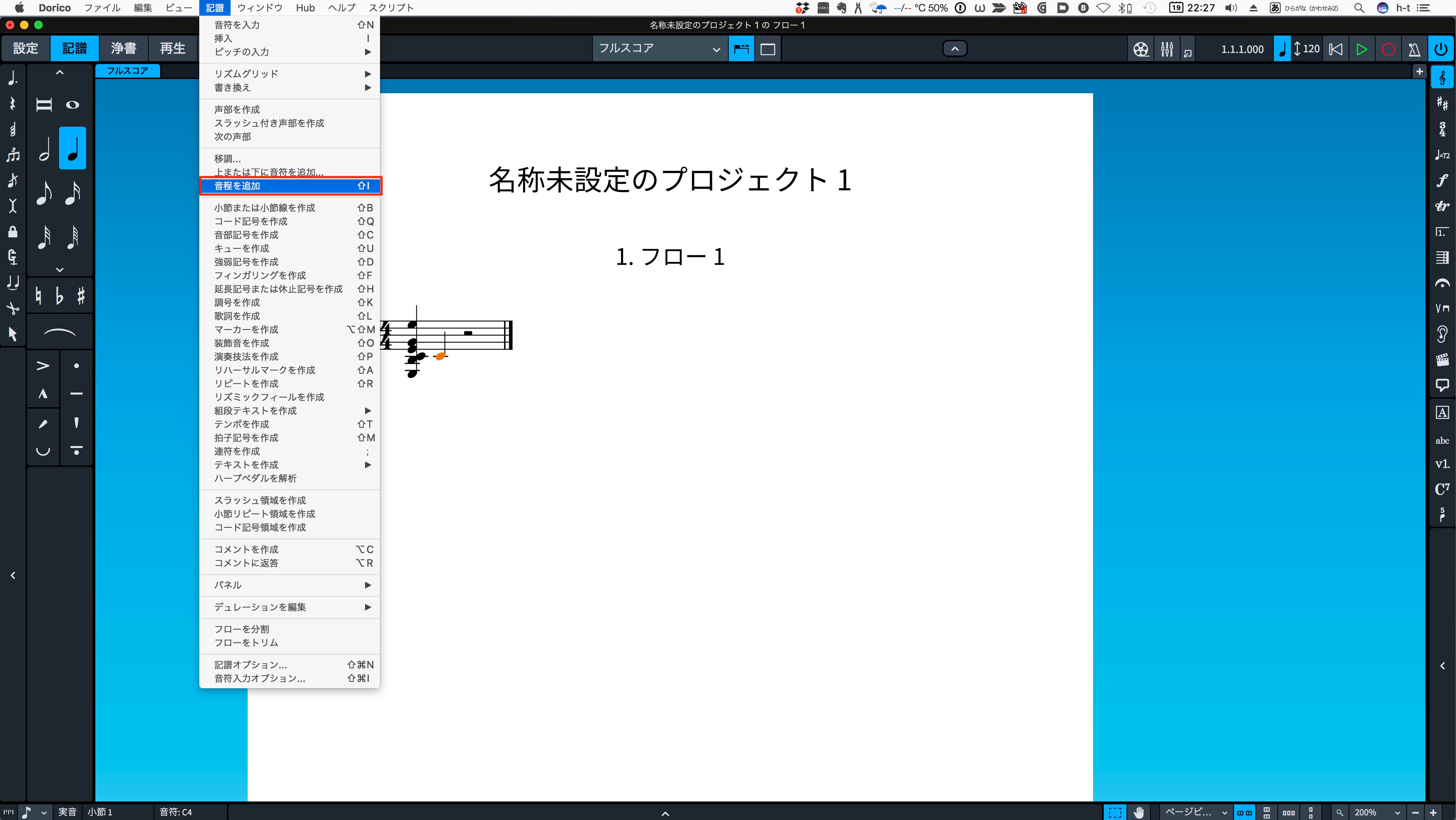Image resolution: width=1456 pixels, height=820 pixels.
Task: Open the Dynamics panel
Action: (x=1442, y=180)
